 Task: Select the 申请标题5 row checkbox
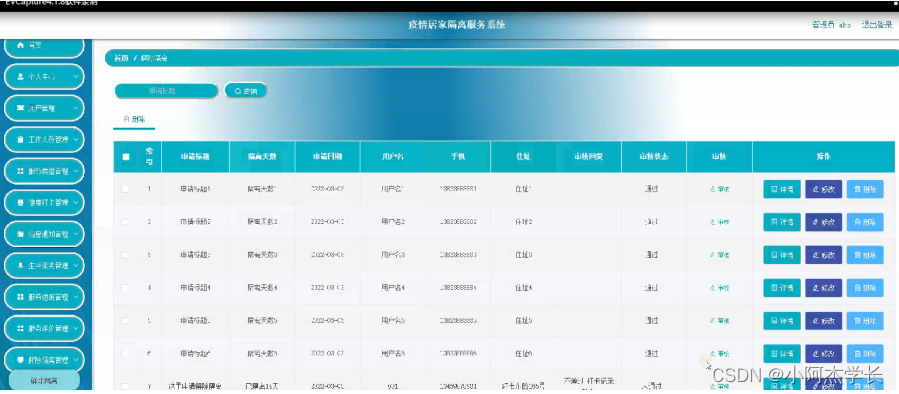point(125,321)
